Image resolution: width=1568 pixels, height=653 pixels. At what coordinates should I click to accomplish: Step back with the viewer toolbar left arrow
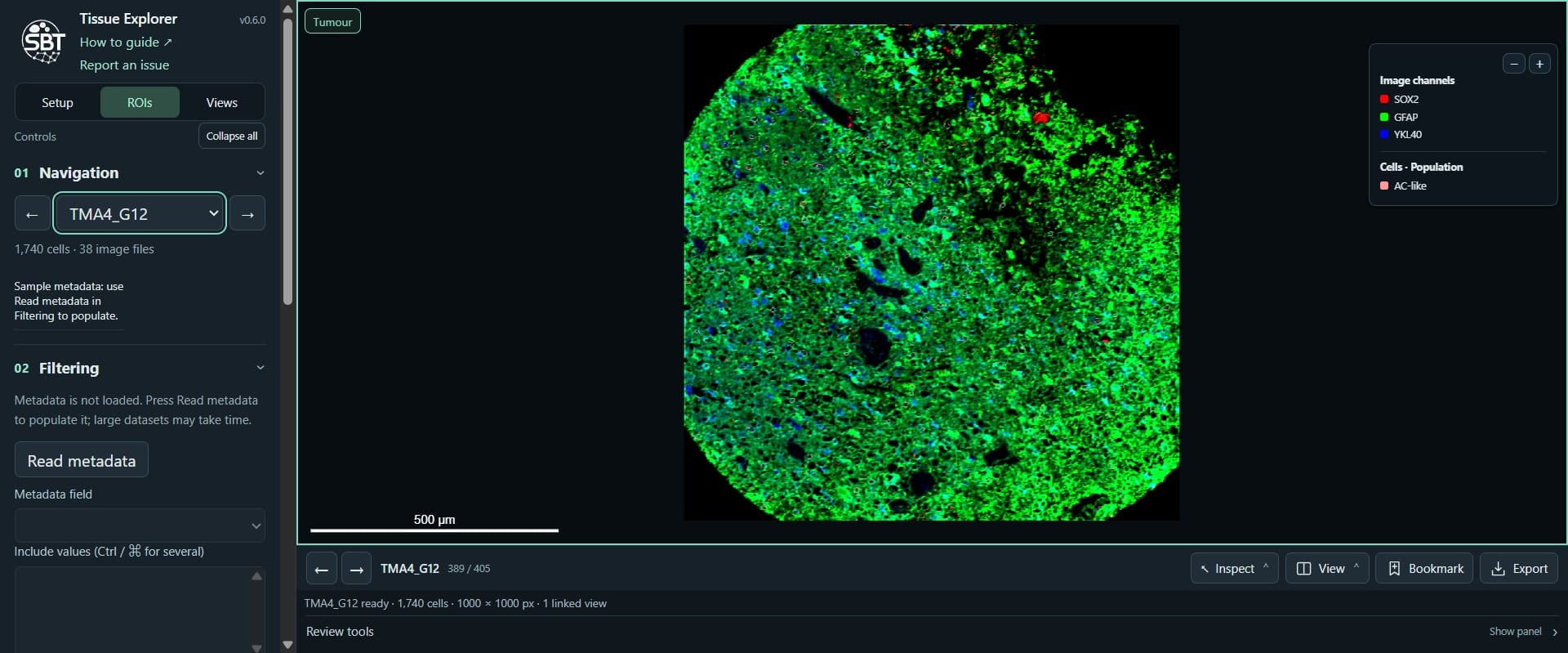322,569
